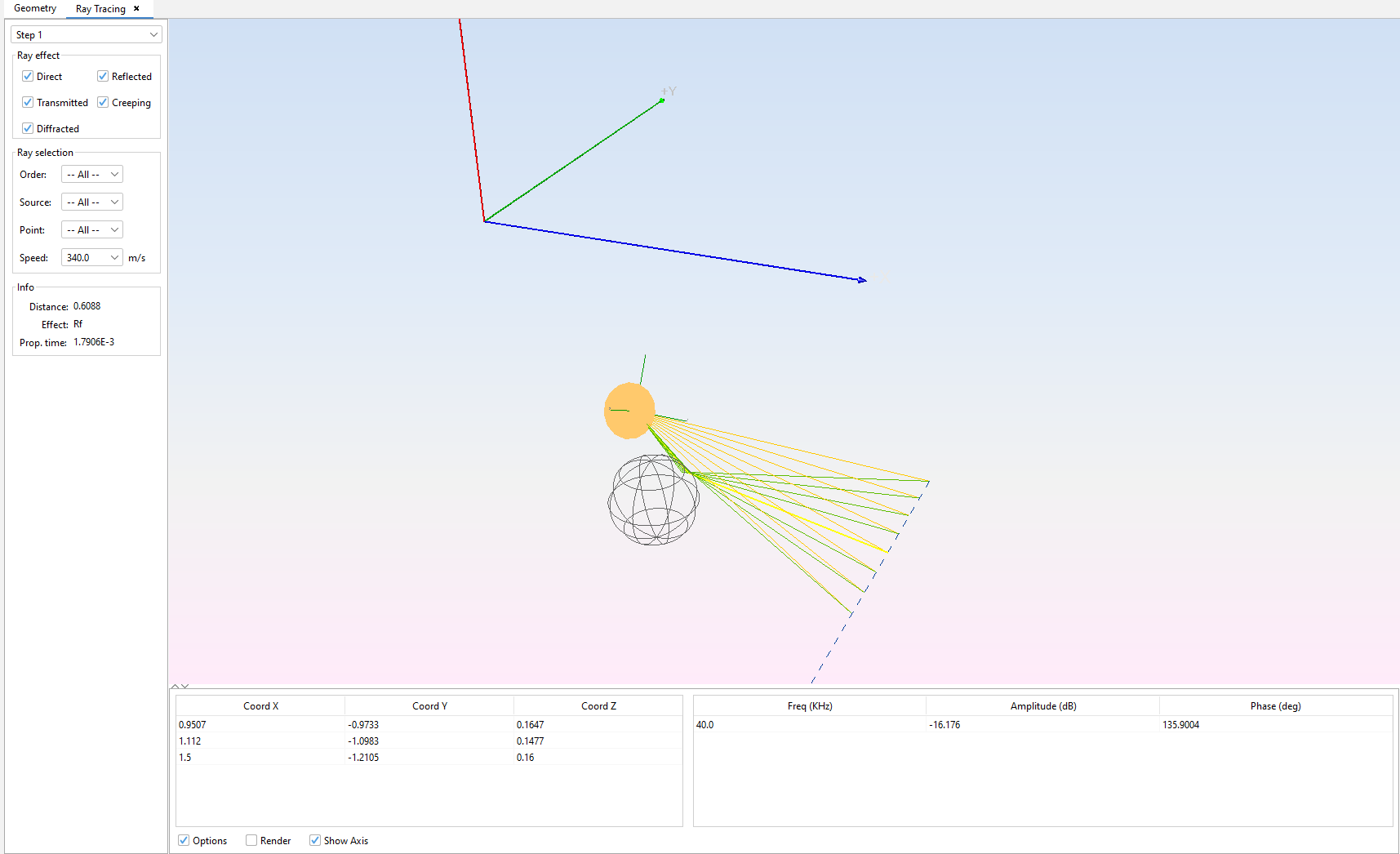This screenshot has height=854, width=1400.
Task: Select the wireframe sphere object
Action: (x=653, y=500)
